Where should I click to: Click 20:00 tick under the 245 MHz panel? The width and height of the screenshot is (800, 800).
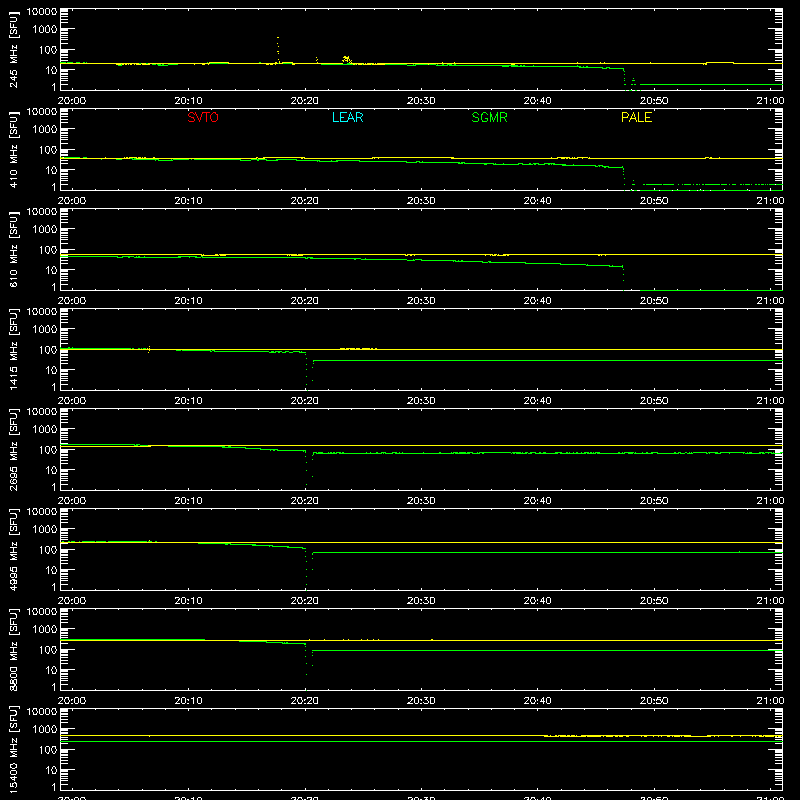[71, 101]
